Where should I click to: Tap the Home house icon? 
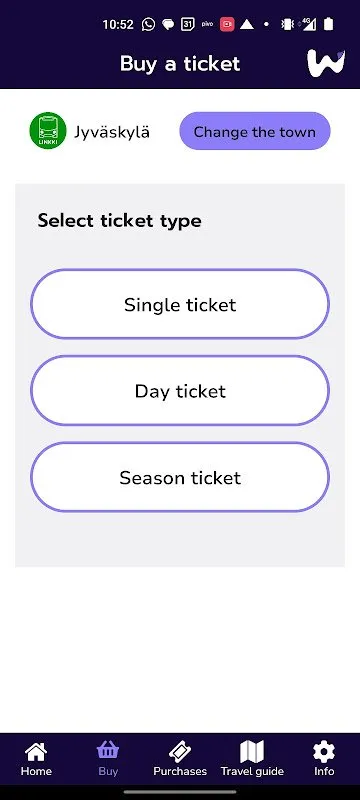click(36, 752)
